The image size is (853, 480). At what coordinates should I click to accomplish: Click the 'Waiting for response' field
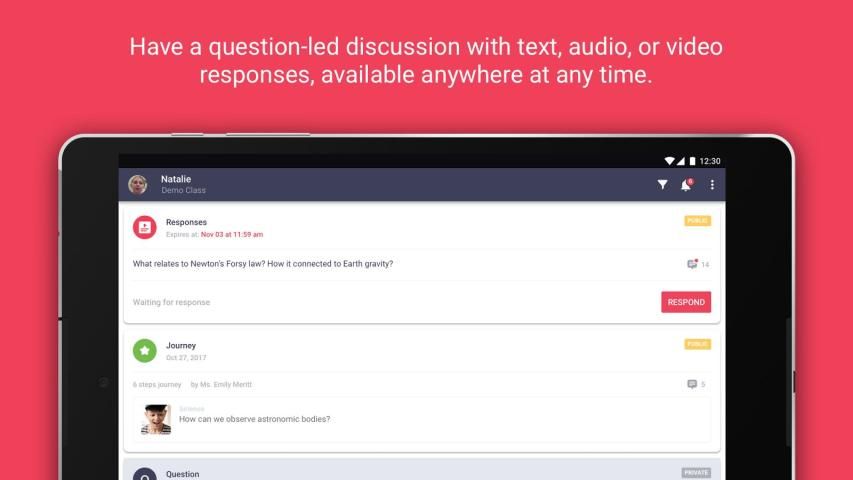point(172,302)
